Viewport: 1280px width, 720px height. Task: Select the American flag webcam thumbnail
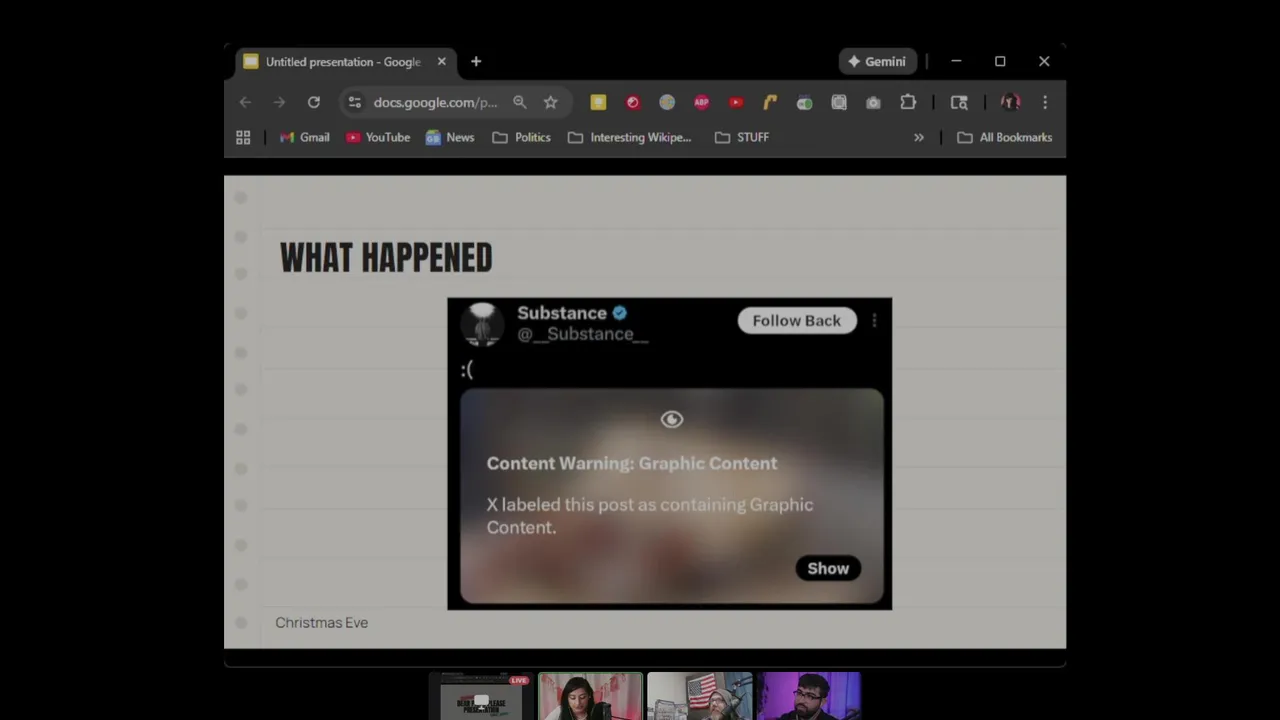(x=699, y=696)
